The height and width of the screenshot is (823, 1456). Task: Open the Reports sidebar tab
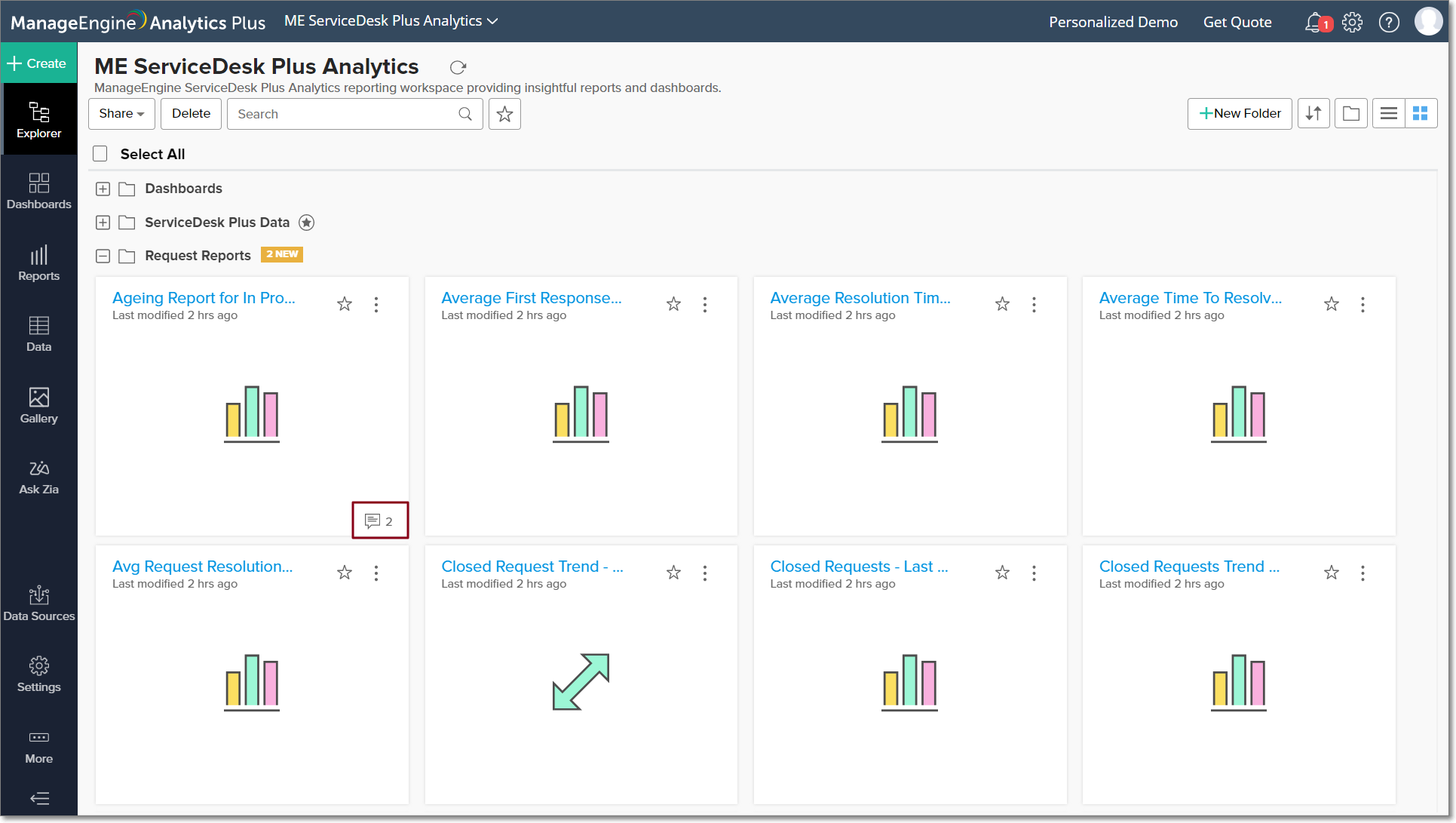39,263
